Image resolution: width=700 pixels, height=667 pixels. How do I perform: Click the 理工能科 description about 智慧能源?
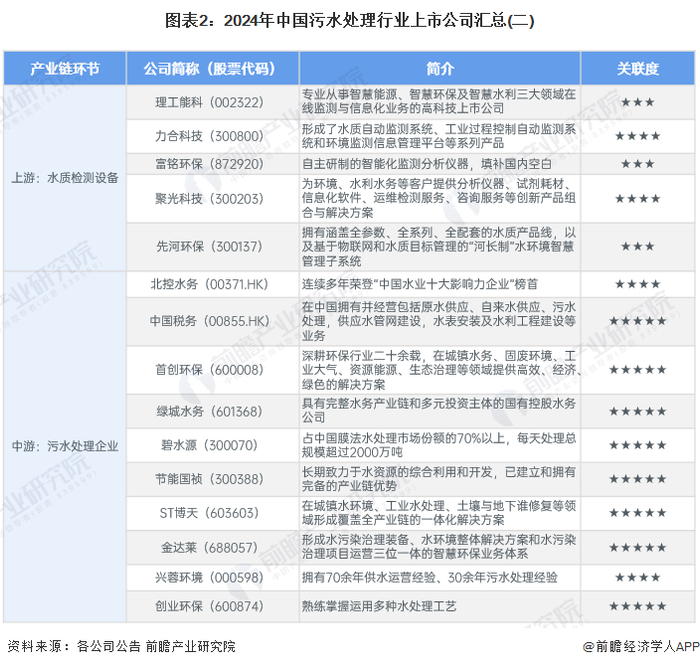[439, 101]
